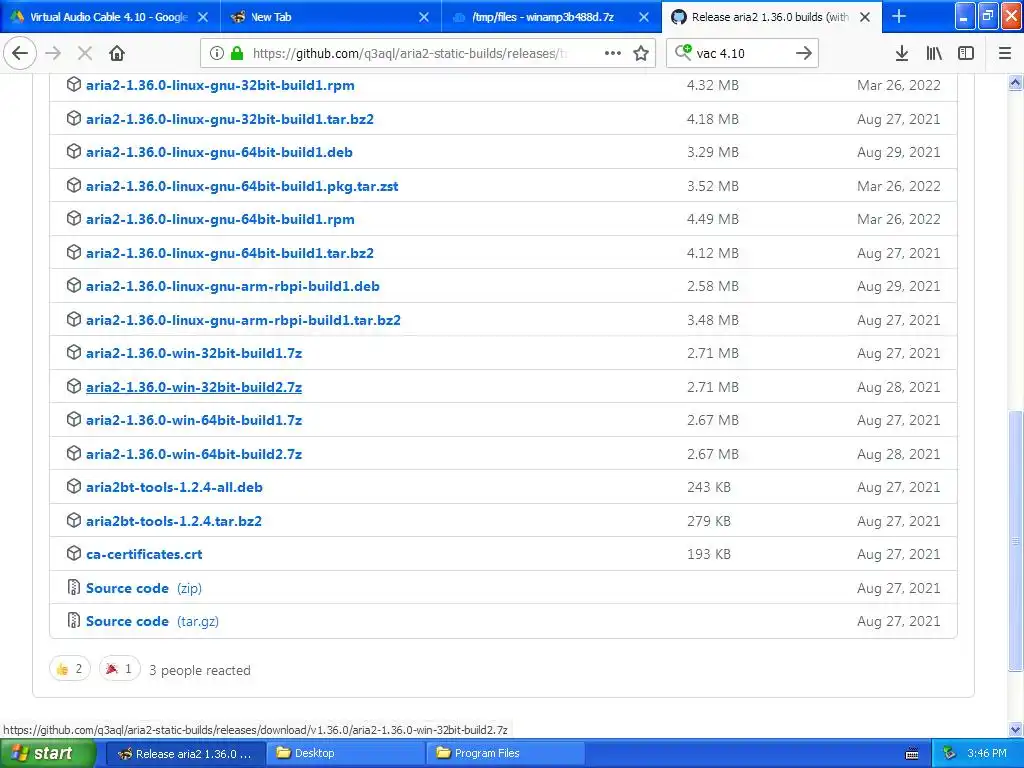Toggle the sidebar view icon
1024x768 pixels.
click(966, 53)
